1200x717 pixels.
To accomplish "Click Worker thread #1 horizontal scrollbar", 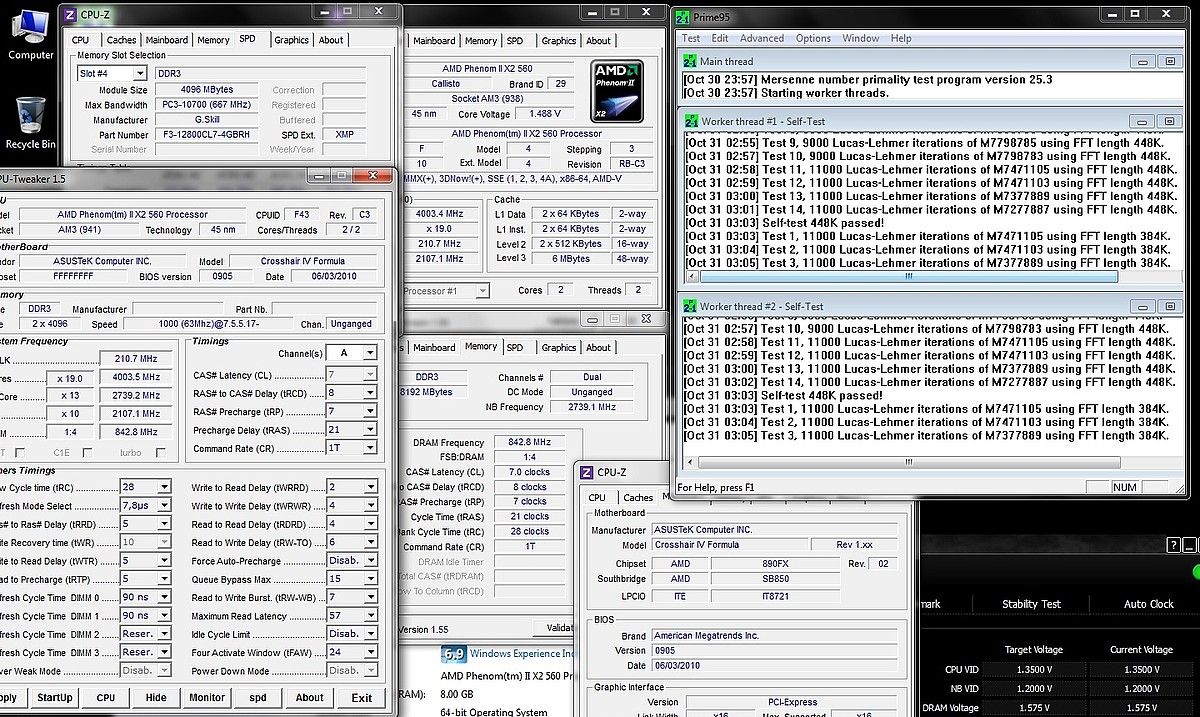I will coord(908,276).
